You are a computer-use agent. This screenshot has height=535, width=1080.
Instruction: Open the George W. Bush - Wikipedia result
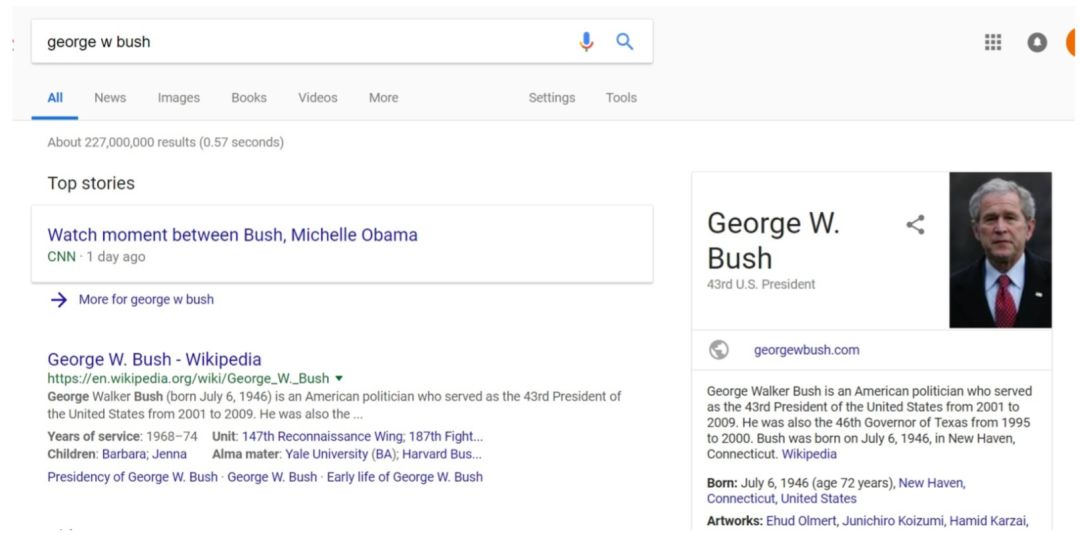click(154, 359)
